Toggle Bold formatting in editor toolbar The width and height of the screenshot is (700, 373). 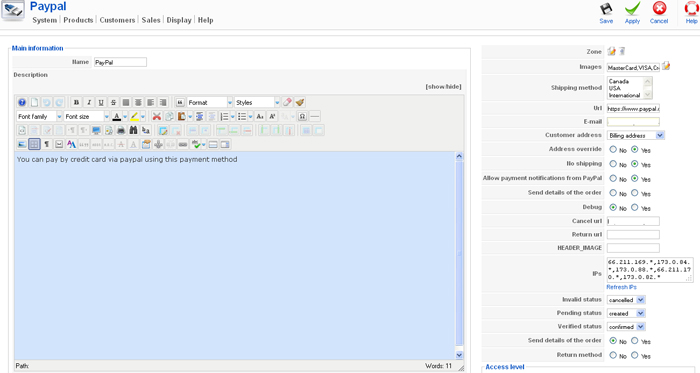(76, 103)
